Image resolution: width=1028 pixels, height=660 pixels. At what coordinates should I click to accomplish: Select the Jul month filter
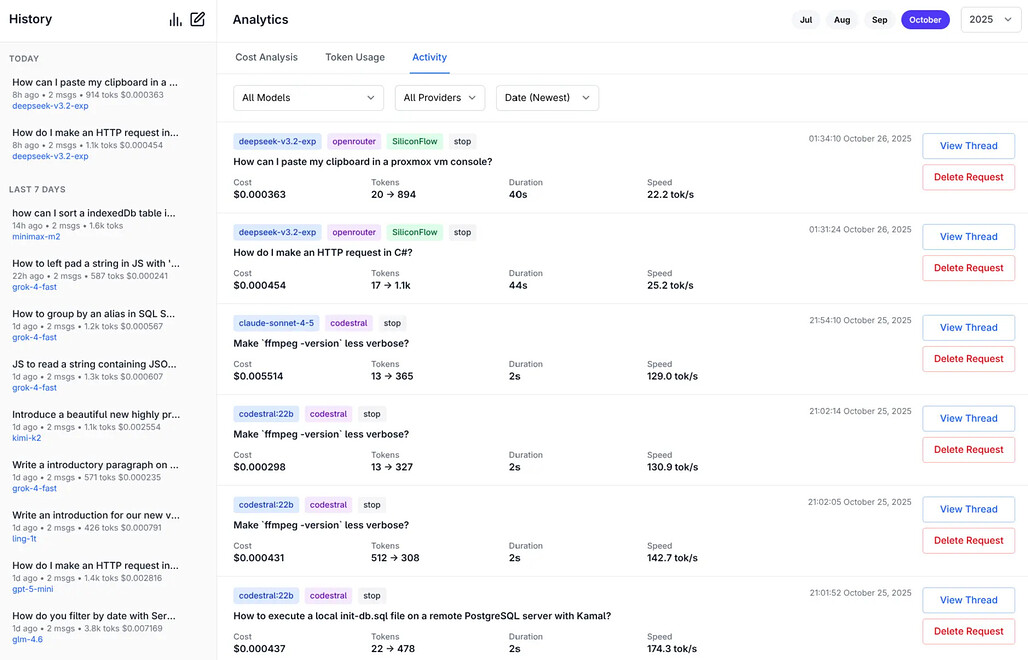[806, 20]
